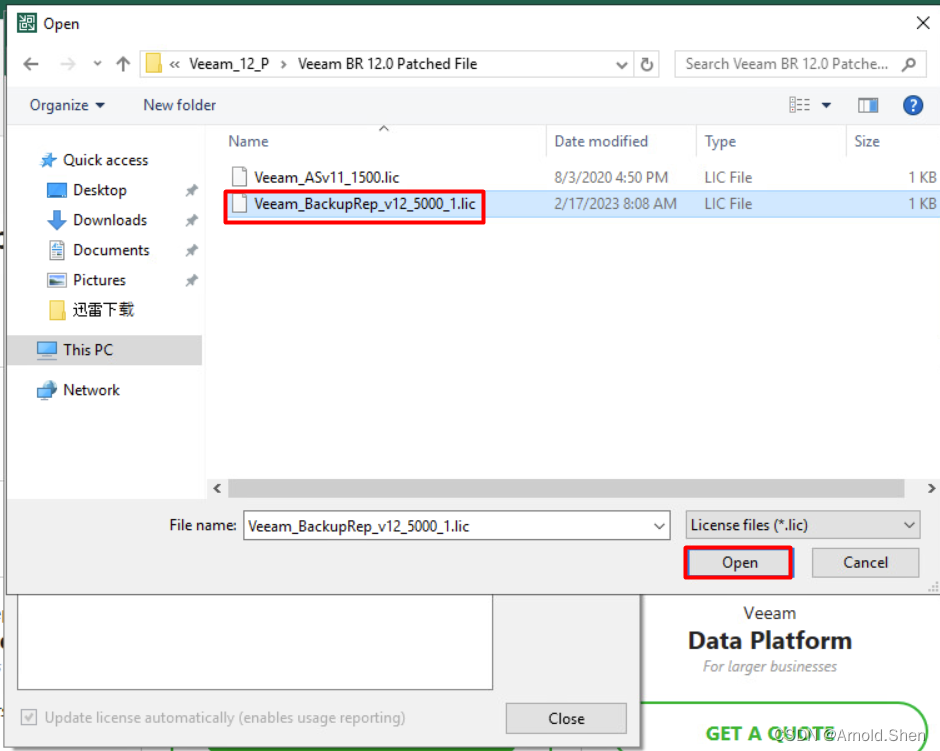This screenshot has height=751, width=940.
Task: Click horizontal scrollbar left arrow
Action: pos(217,488)
